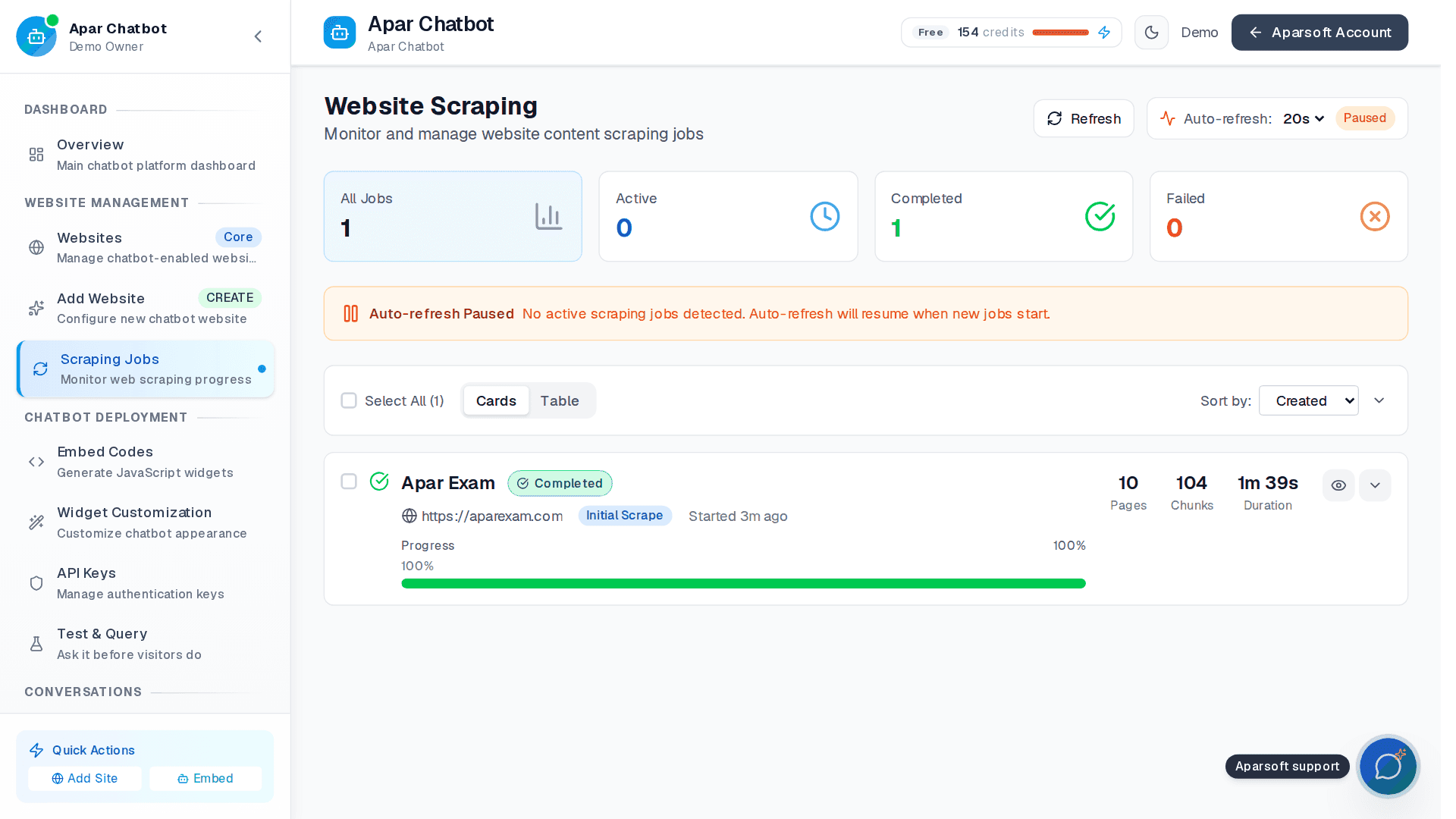Click the green Apar Exam progress bar
The image size is (1456, 819).
(743, 584)
